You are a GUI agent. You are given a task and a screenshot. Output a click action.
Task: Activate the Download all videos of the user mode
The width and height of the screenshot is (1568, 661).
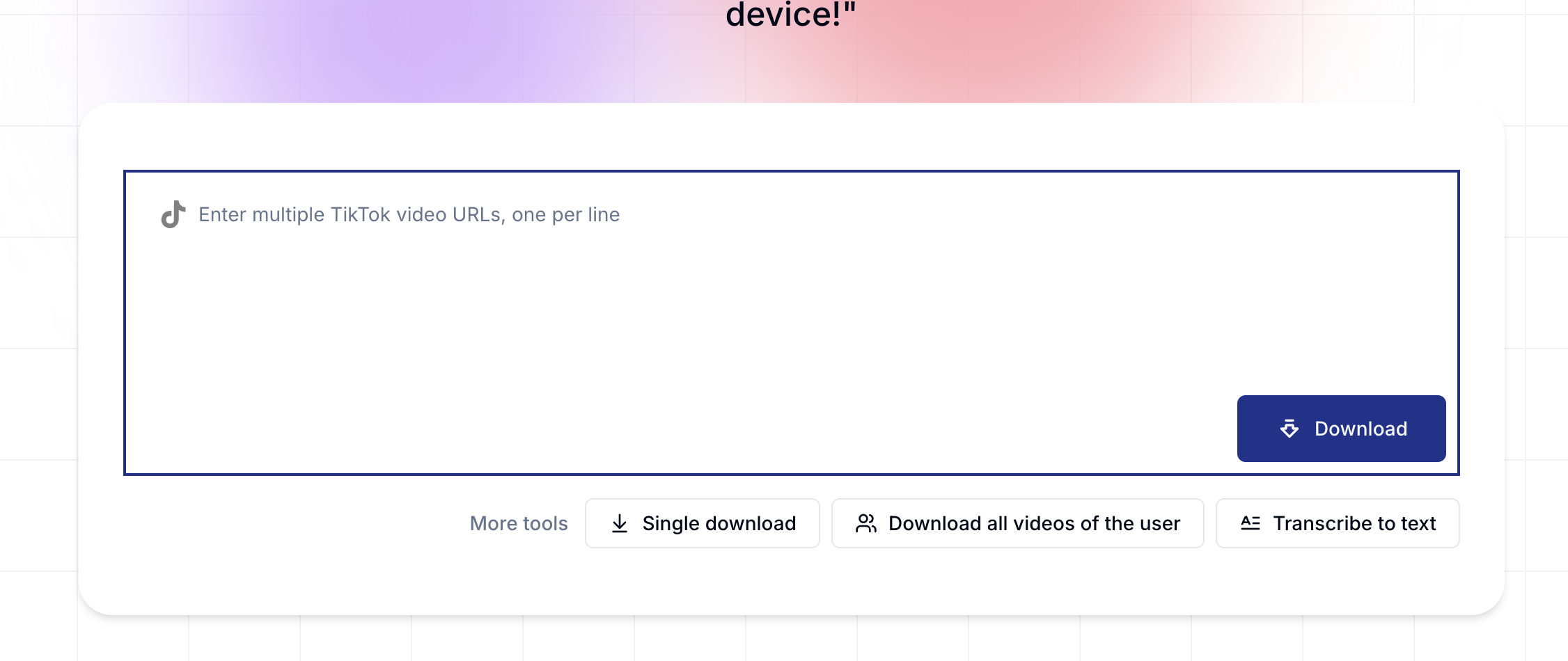coord(1017,523)
